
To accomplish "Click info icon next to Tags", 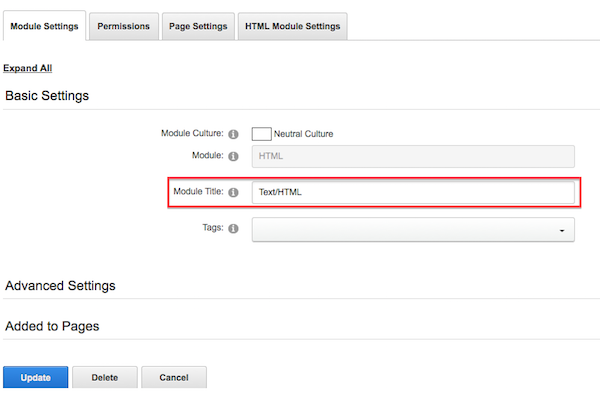I will click(x=233, y=229).
